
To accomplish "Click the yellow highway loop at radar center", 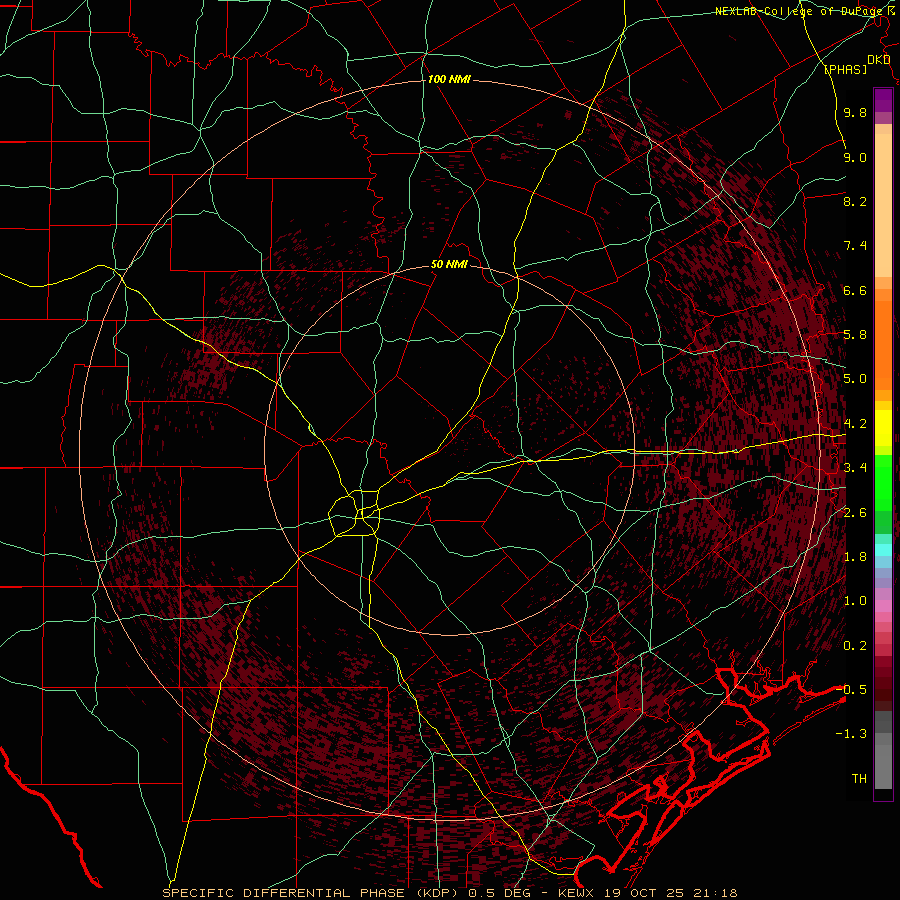I will (355, 513).
